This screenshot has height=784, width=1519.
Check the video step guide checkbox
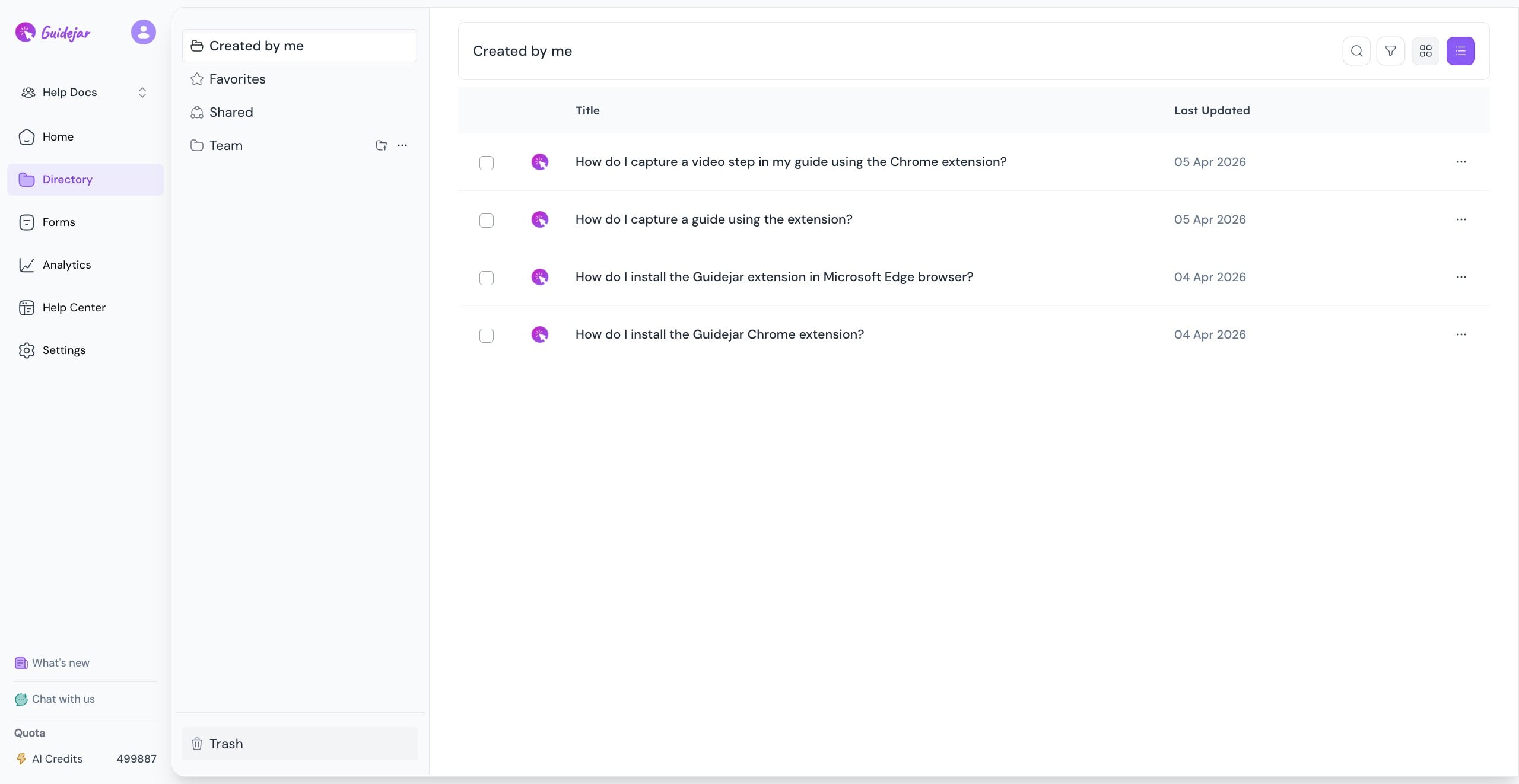coord(486,163)
